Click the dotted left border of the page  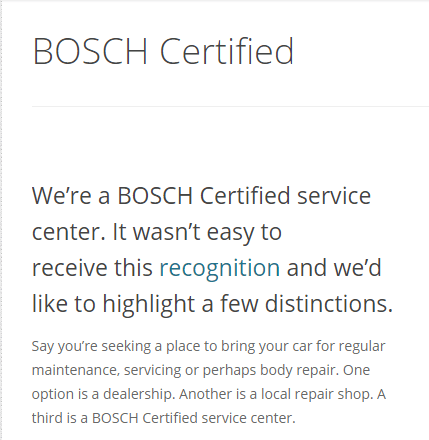[x=1, y=220]
